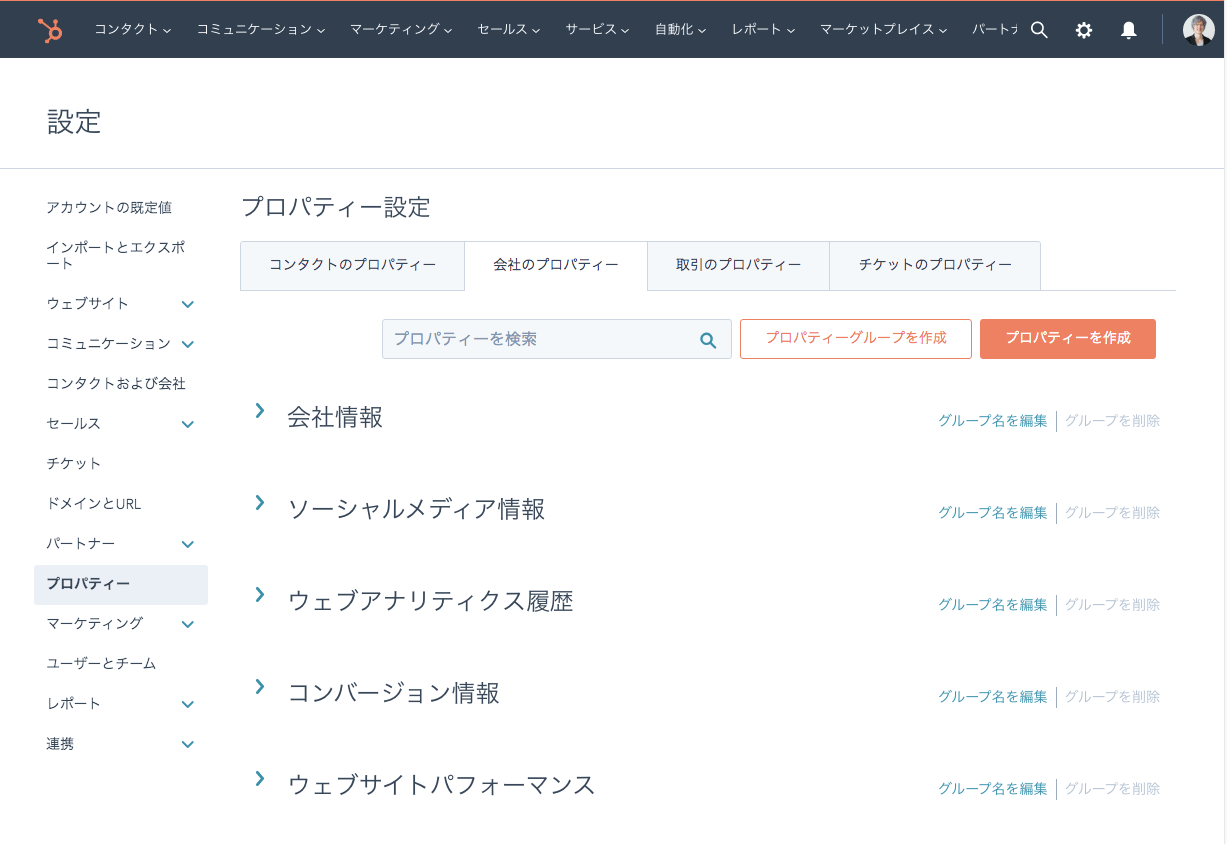Click the プロパティーグループを作成 button

[855, 339]
